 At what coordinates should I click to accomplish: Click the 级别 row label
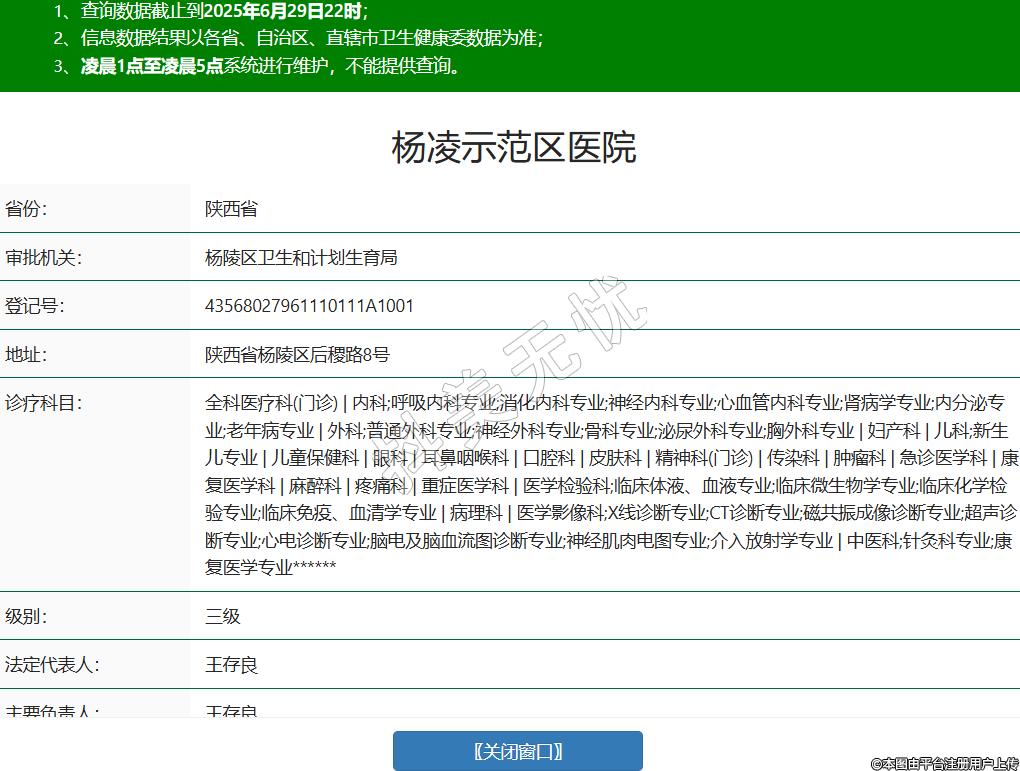click(x=27, y=616)
